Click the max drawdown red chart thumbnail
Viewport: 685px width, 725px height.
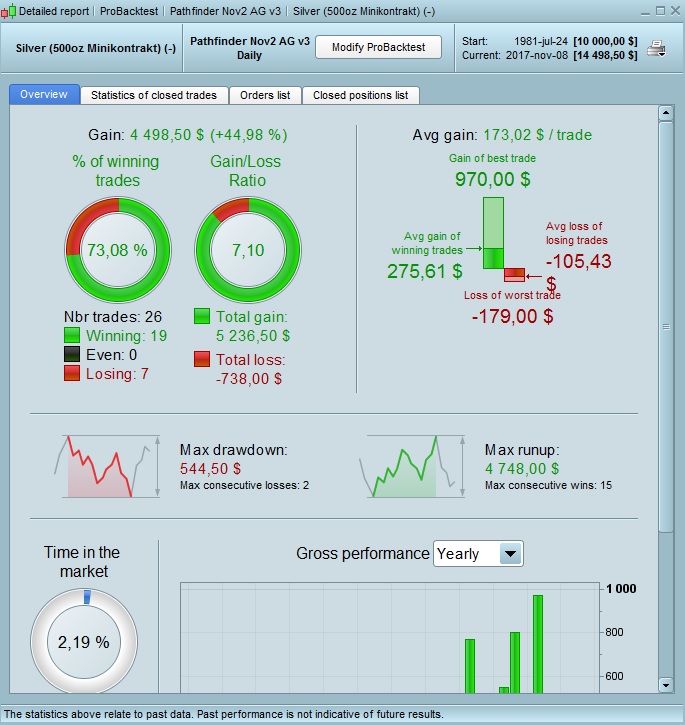tap(107, 467)
